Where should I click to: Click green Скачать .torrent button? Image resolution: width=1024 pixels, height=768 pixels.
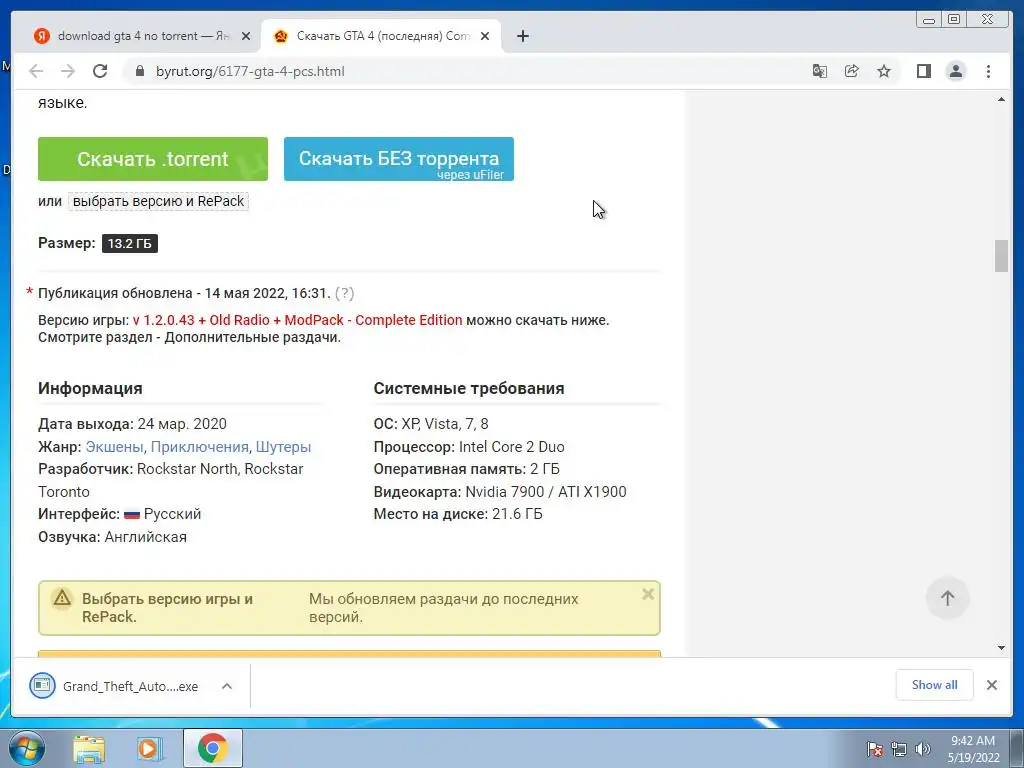click(153, 159)
